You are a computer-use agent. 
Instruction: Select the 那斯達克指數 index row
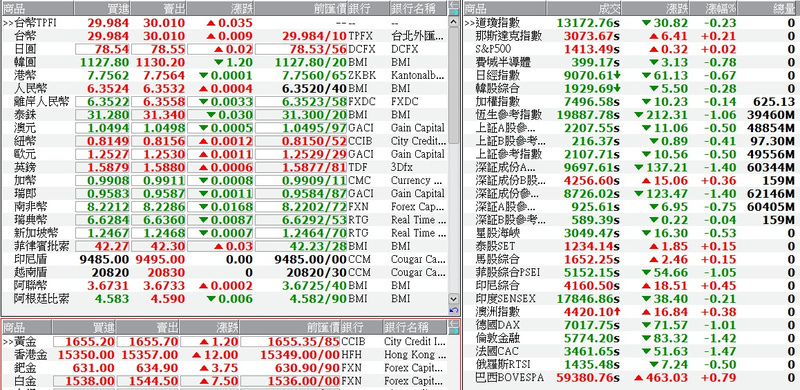(632, 36)
